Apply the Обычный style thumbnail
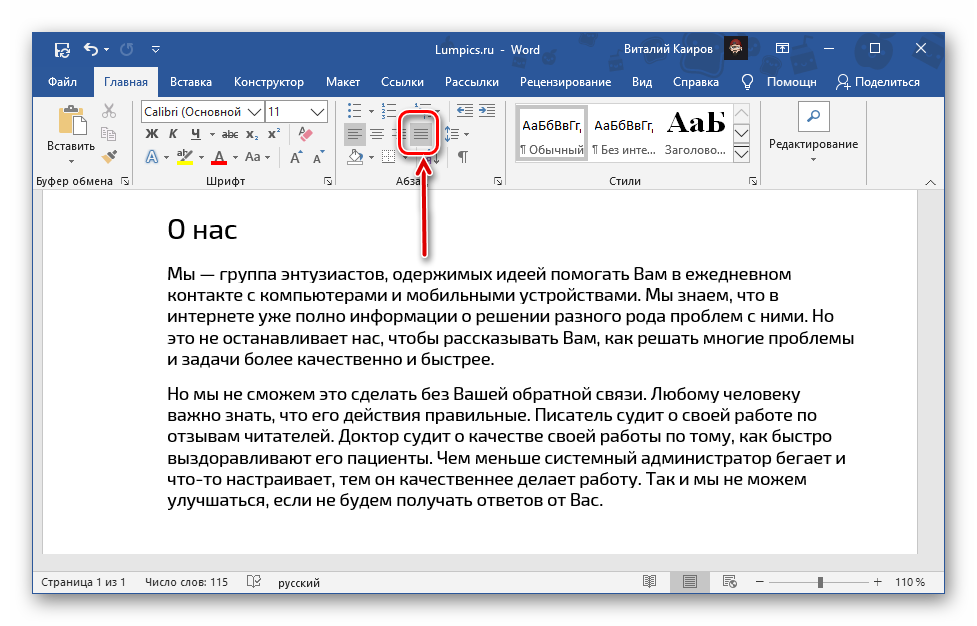This screenshot has width=977, height=626. tap(551, 134)
